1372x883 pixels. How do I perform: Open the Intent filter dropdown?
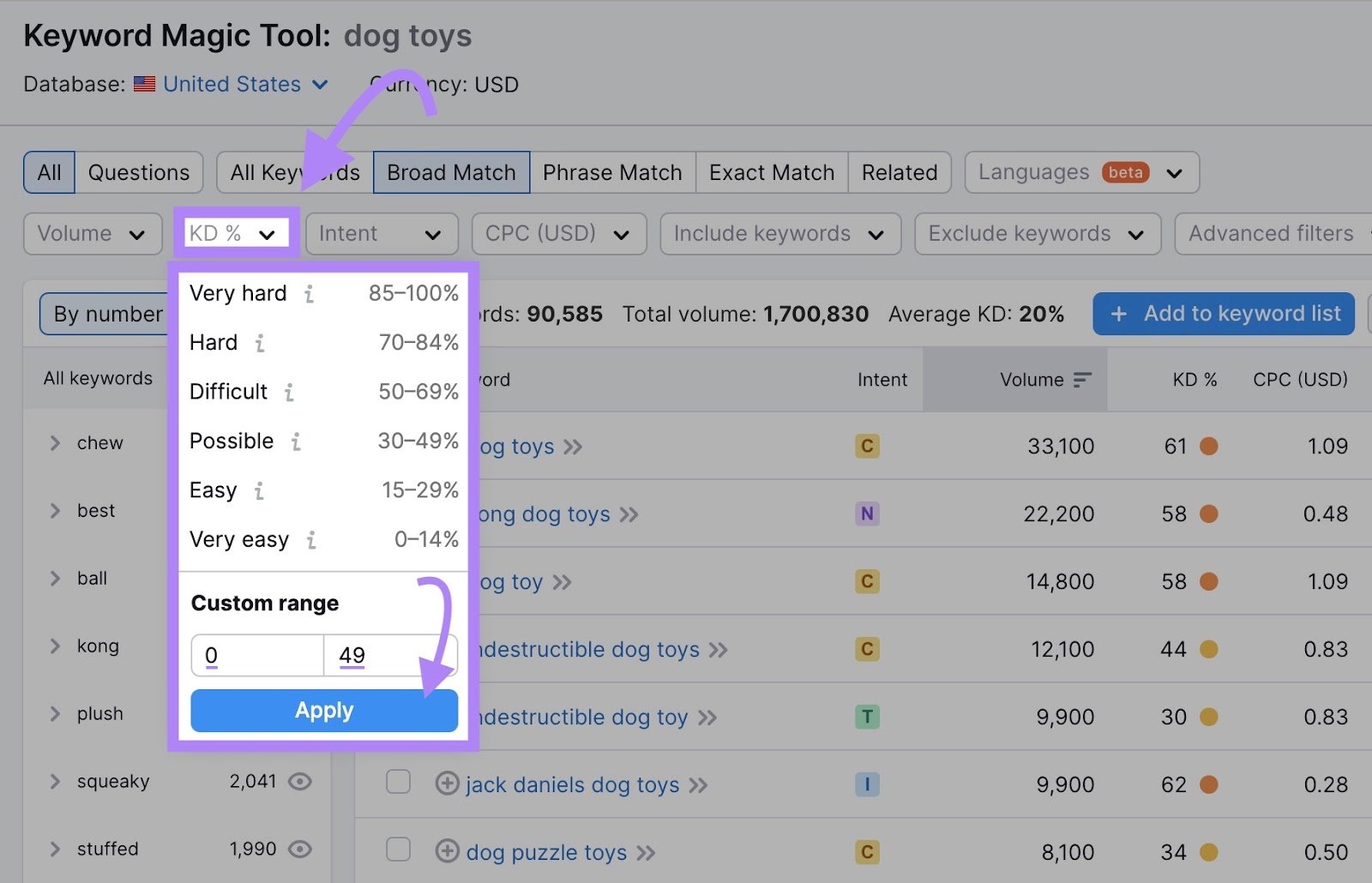tap(381, 233)
